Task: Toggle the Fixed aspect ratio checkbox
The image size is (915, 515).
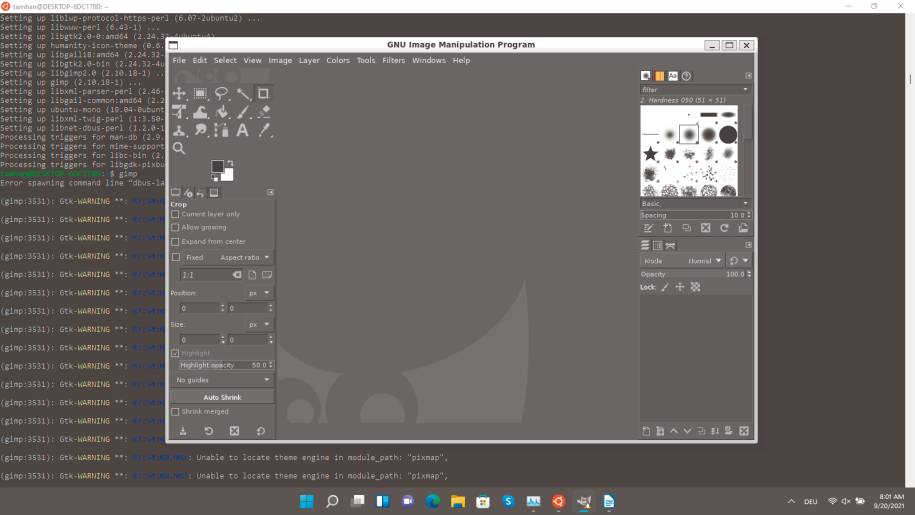Action: click(x=176, y=257)
